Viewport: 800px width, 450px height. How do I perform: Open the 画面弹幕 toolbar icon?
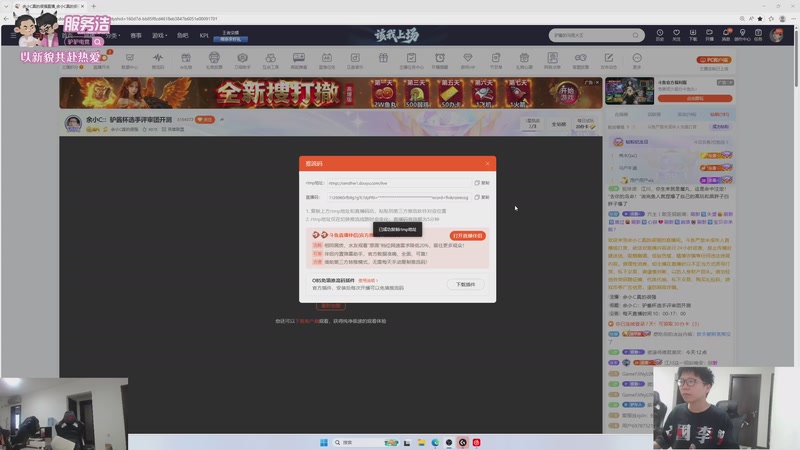click(x=298, y=61)
